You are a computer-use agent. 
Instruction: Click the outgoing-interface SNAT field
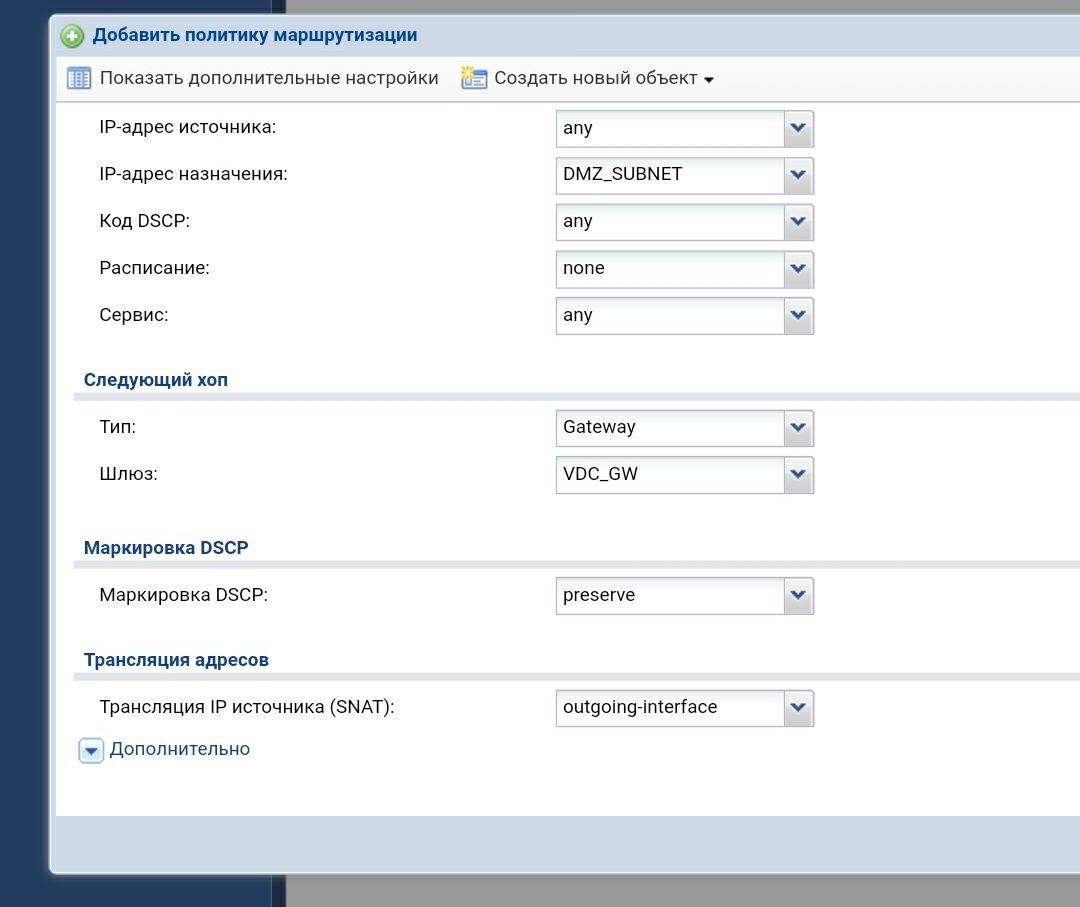(x=670, y=708)
